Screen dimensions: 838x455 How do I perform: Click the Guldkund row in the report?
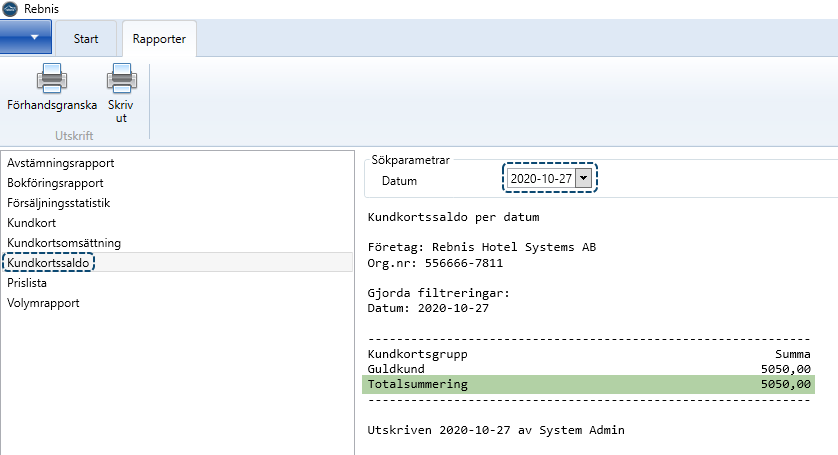pyautogui.click(x=588, y=369)
